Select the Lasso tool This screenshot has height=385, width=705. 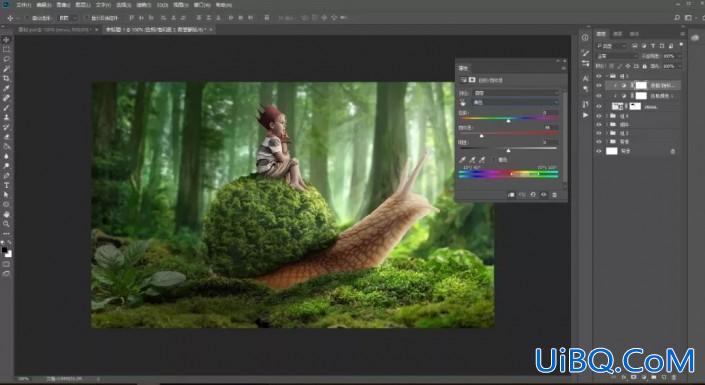click(x=6, y=59)
